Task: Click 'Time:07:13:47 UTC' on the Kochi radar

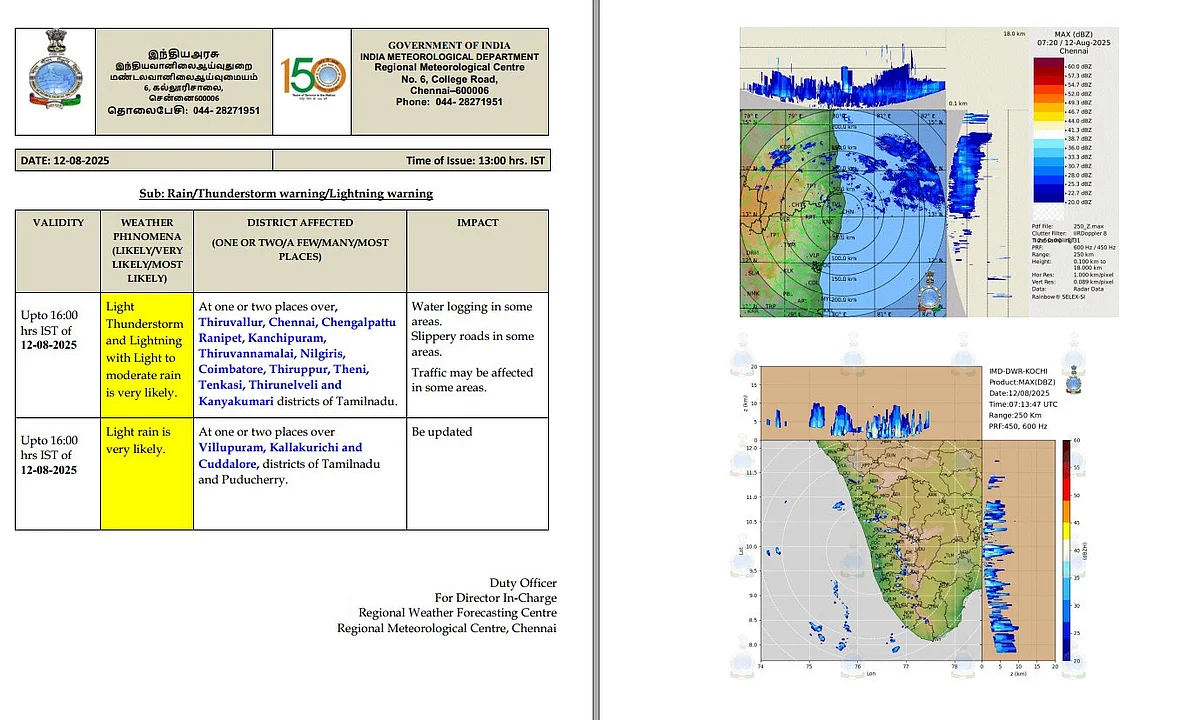Action: point(1024,403)
